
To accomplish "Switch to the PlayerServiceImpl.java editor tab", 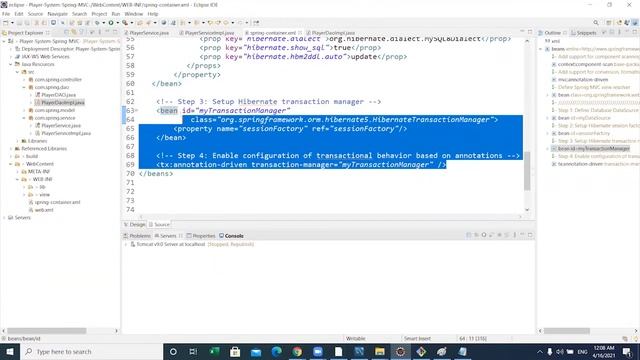I will pos(207,33).
